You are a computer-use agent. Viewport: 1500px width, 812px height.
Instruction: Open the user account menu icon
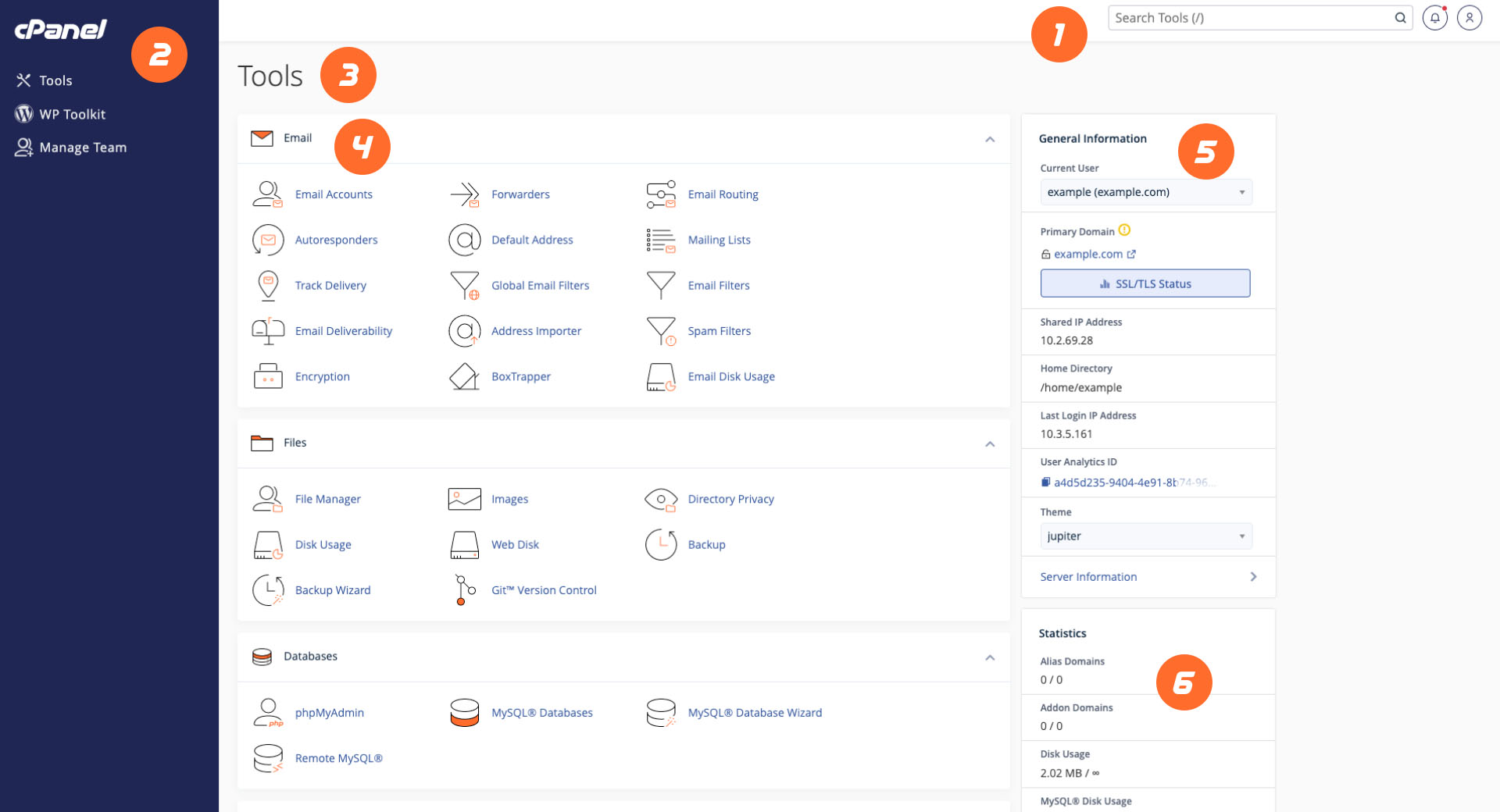pos(1470,17)
